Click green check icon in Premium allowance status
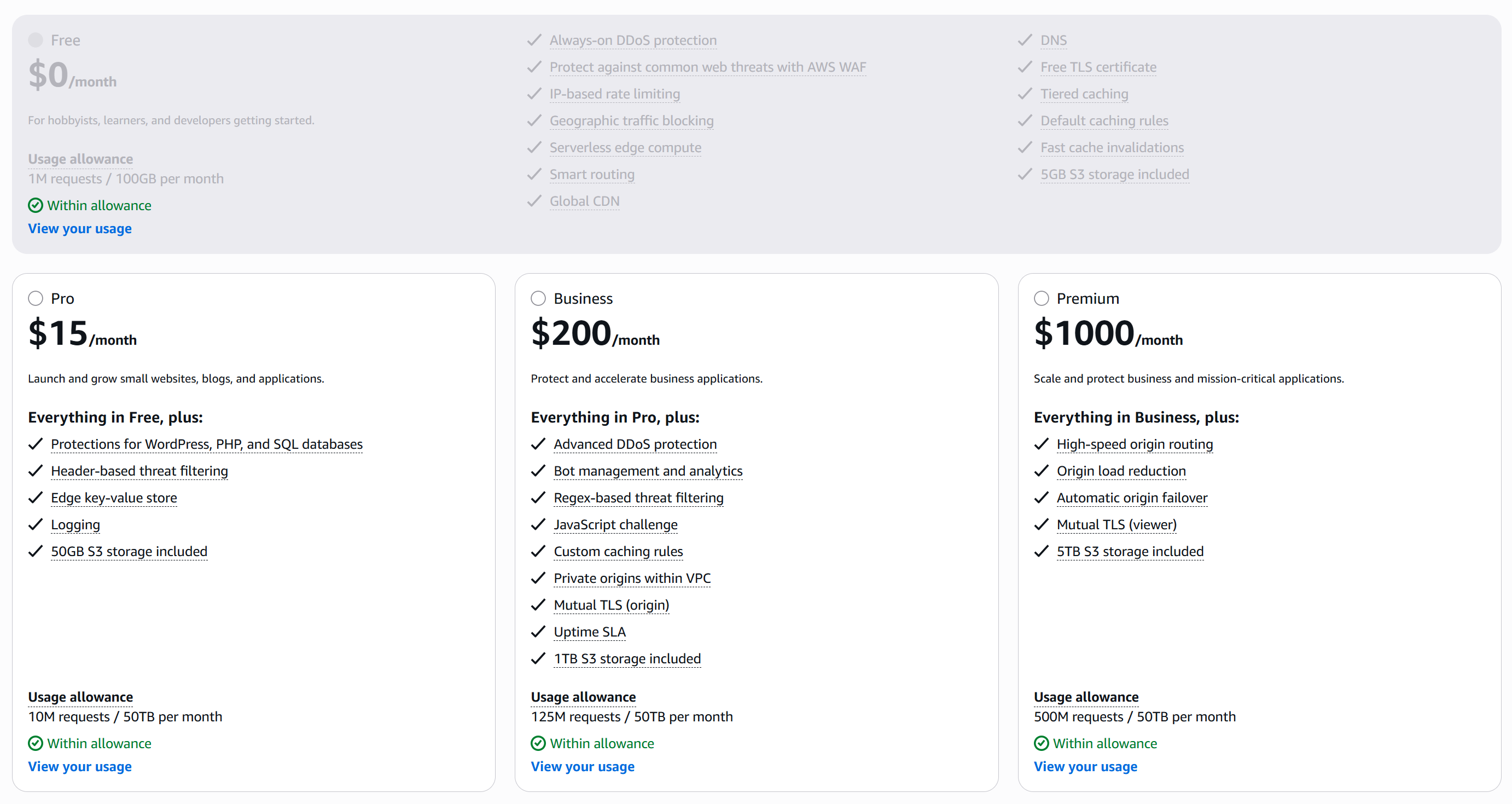 1041,743
